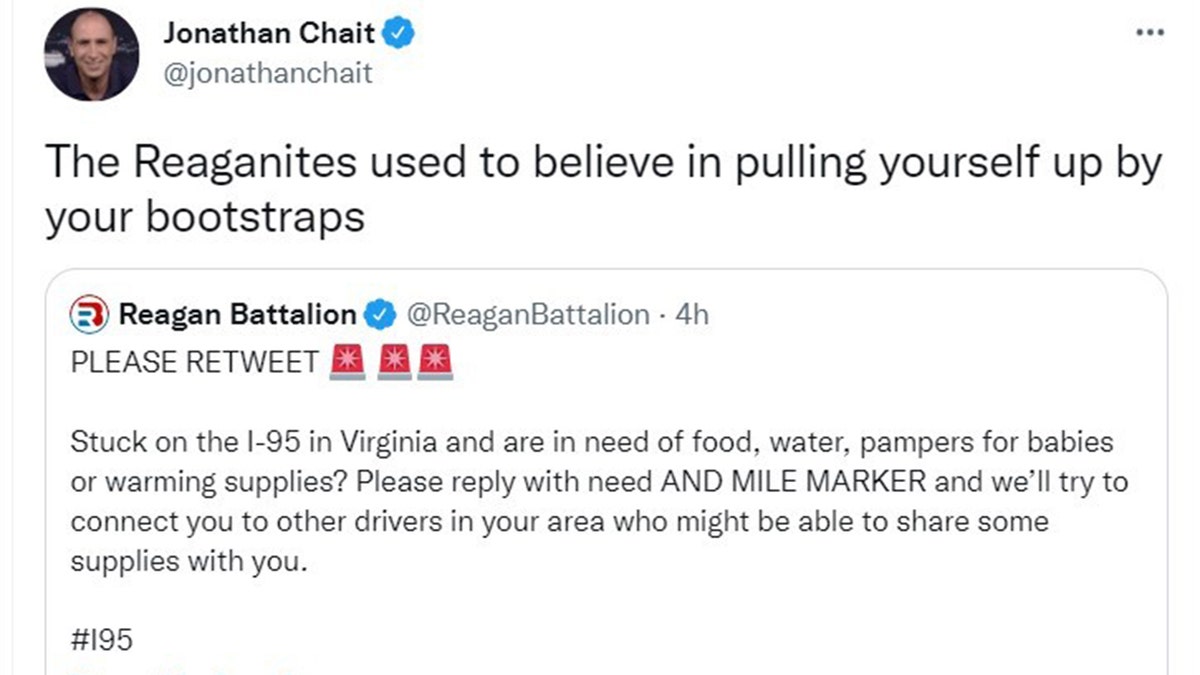Screen dimensions: 1200x675
Task: Open the three-dot more options menu
Action: click(x=1151, y=32)
